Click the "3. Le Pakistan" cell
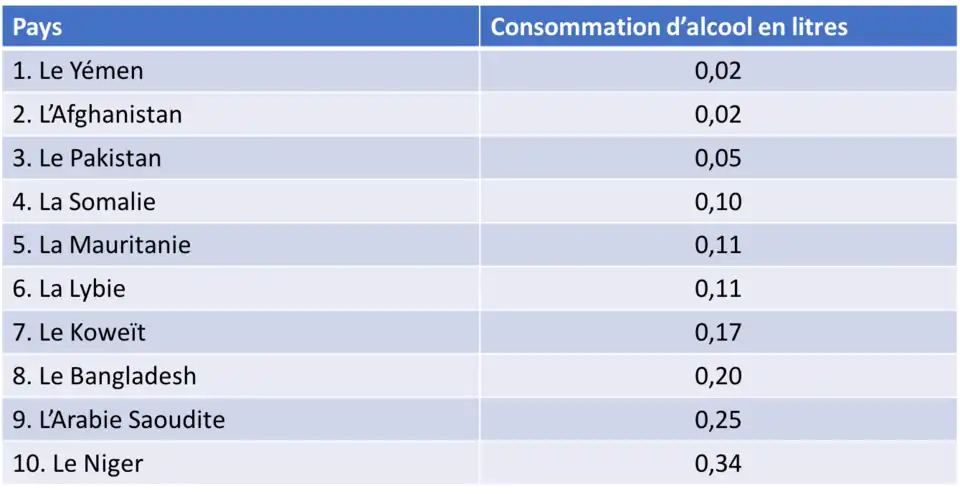960x494 pixels. (x=87, y=158)
